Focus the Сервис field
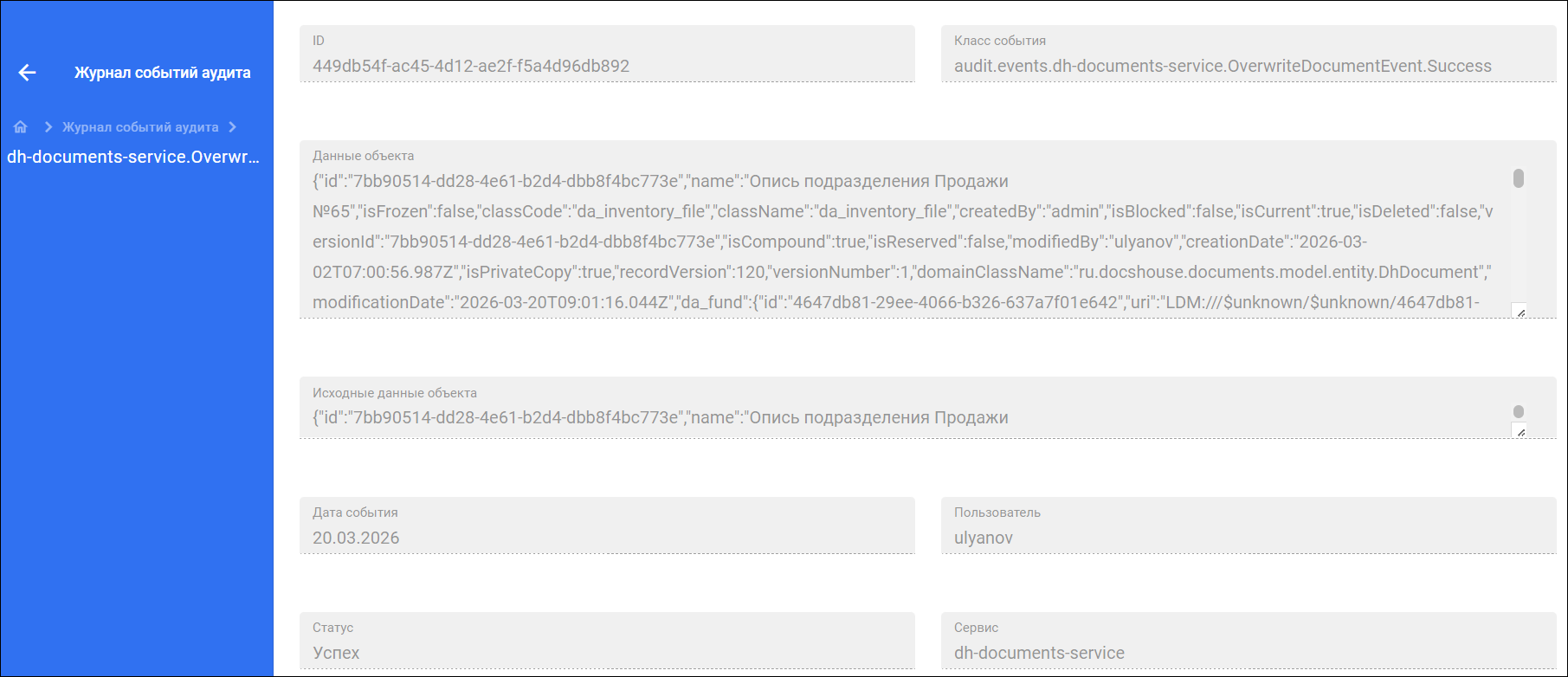Viewport: 1568px width, 677px height. pos(1249,641)
